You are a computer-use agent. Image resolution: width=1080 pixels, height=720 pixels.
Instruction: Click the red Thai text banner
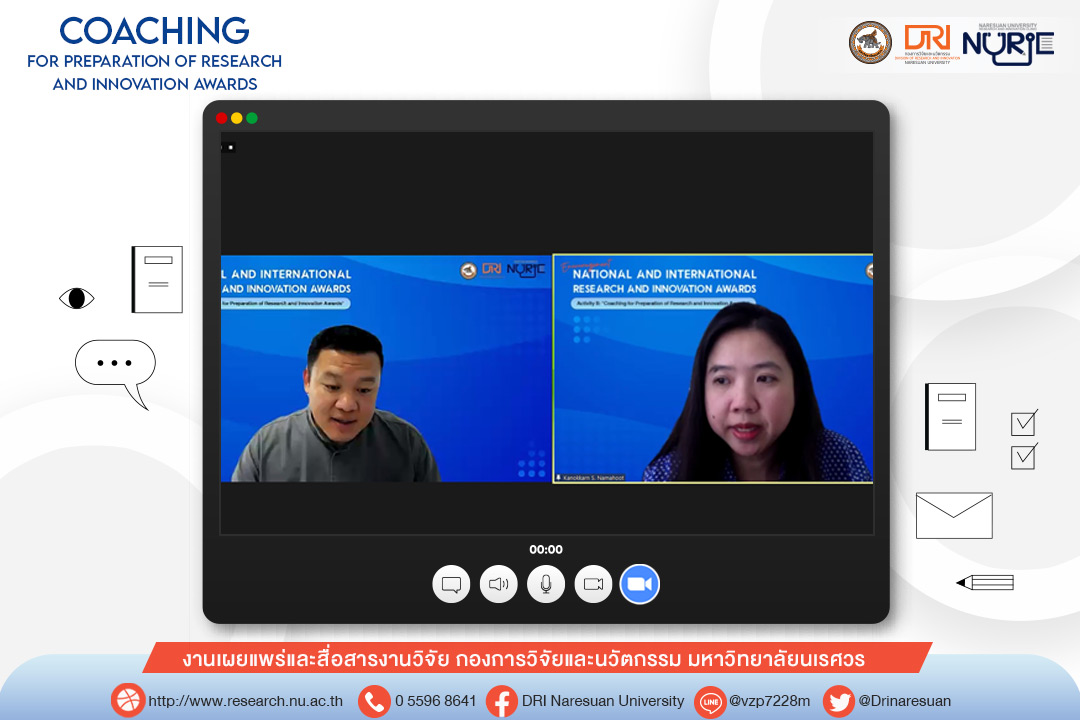click(537, 658)
